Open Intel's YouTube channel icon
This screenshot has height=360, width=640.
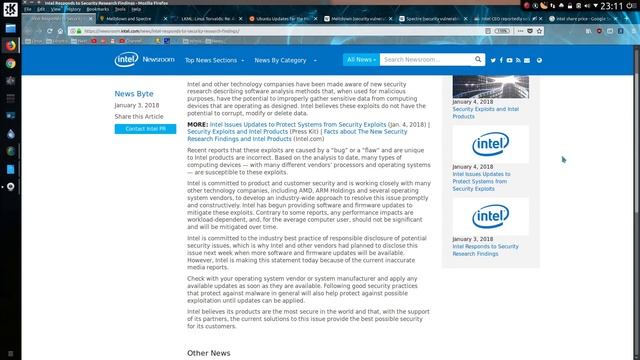click(x=509, y=60)
